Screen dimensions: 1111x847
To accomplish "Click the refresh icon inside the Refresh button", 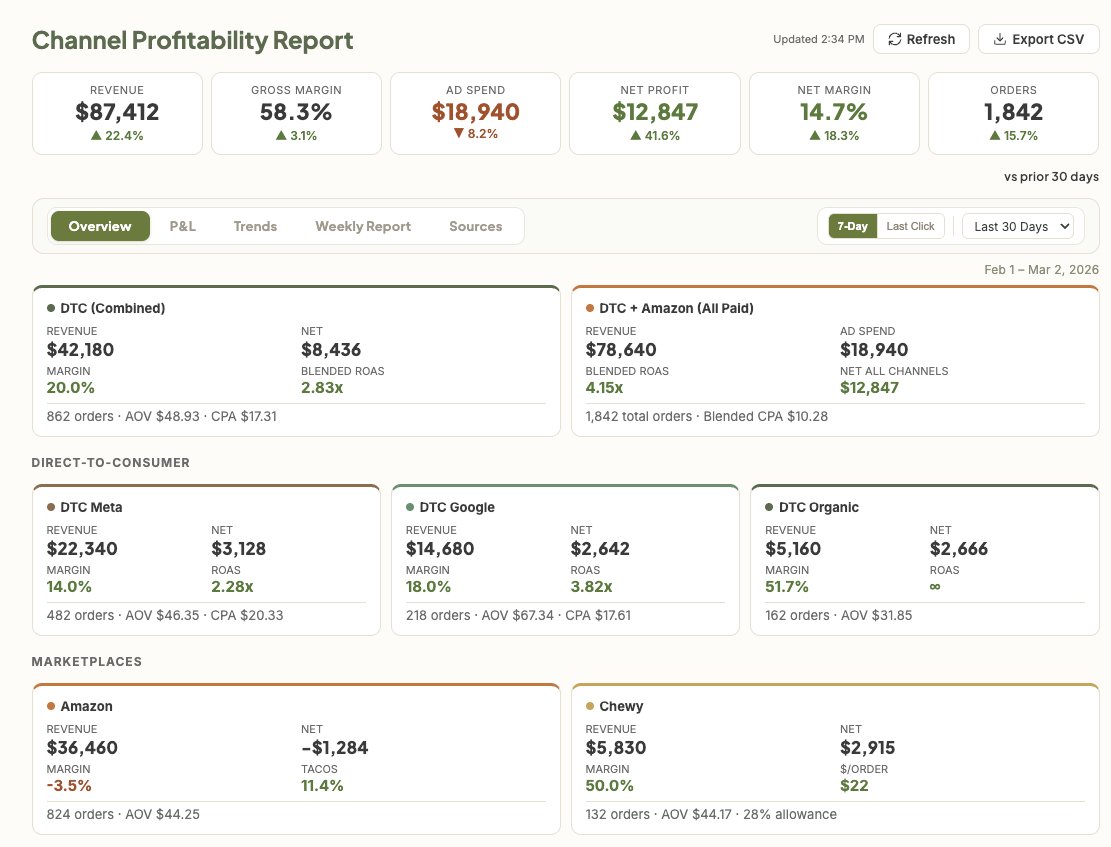I will [x=894, y=39].
